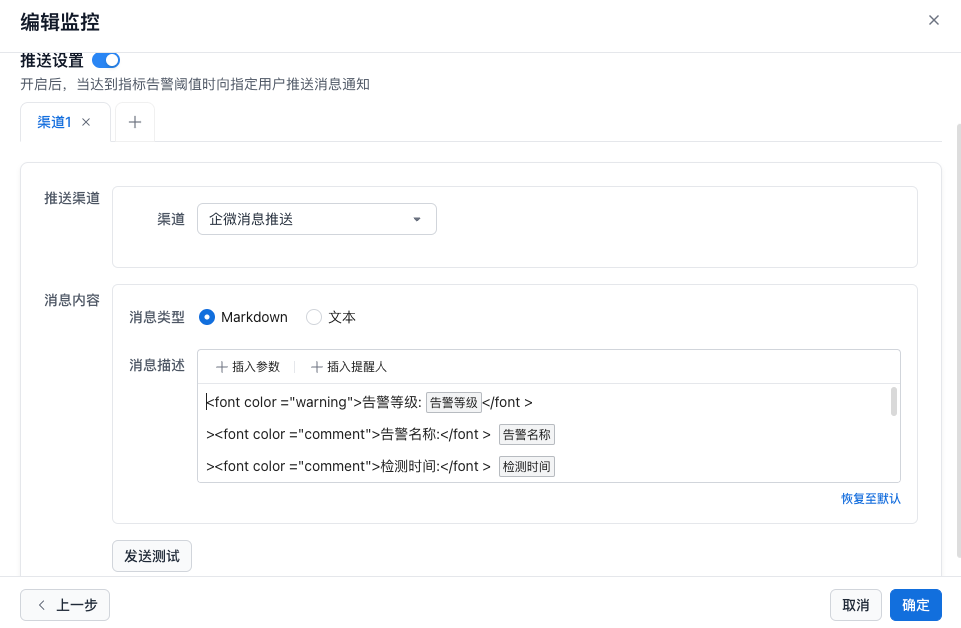Click the 检测时间 parameter tag
This screenshot has height=628, width=961.
click(x=527, y=467)
